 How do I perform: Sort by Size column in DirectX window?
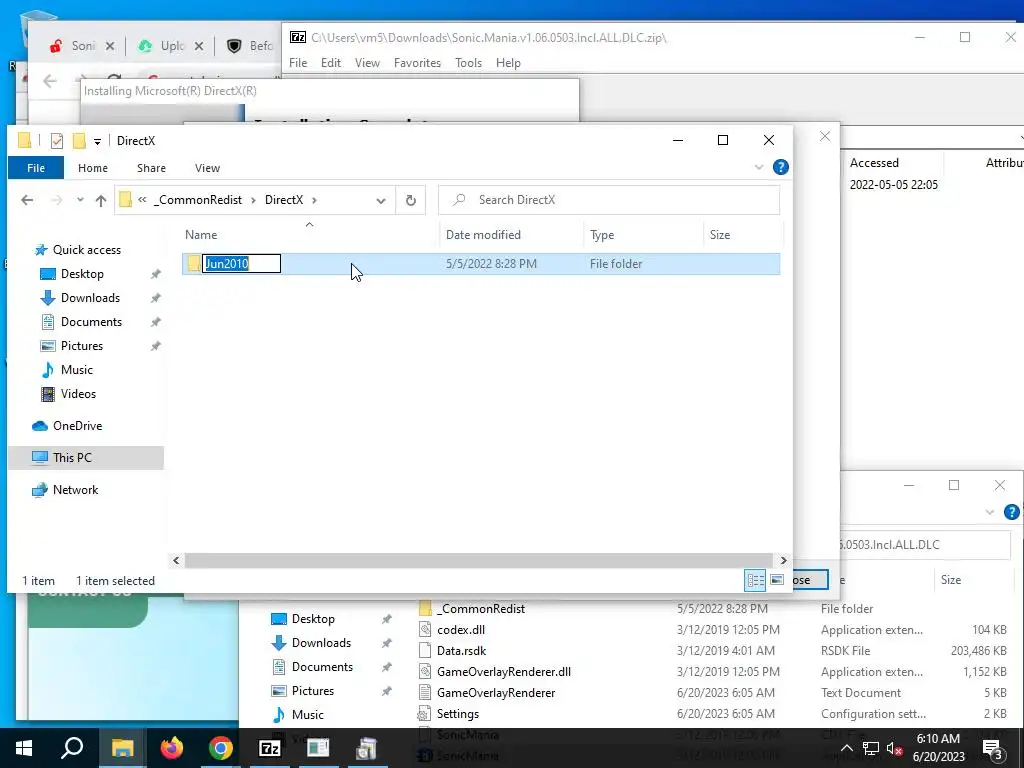(x=743, y=234)
